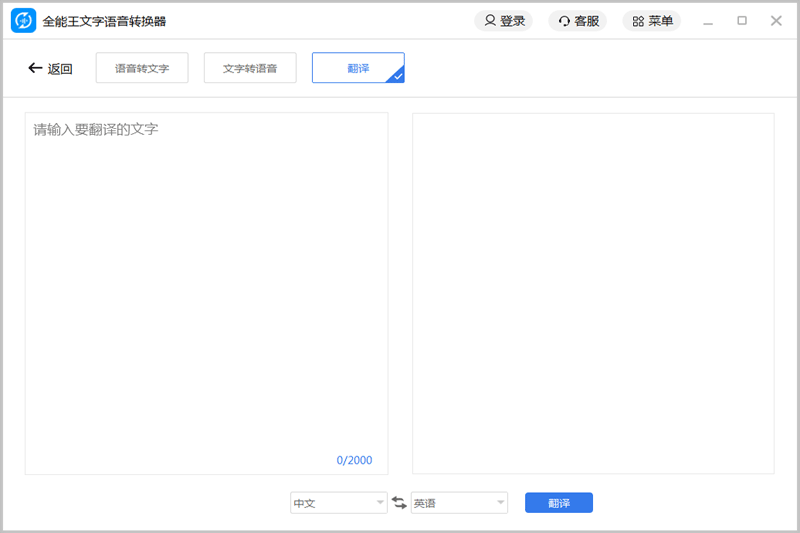The height and width of the screenshot is (533, 800).
Task: Switch to the 语音转文字 tab
Action: point(142,68)
